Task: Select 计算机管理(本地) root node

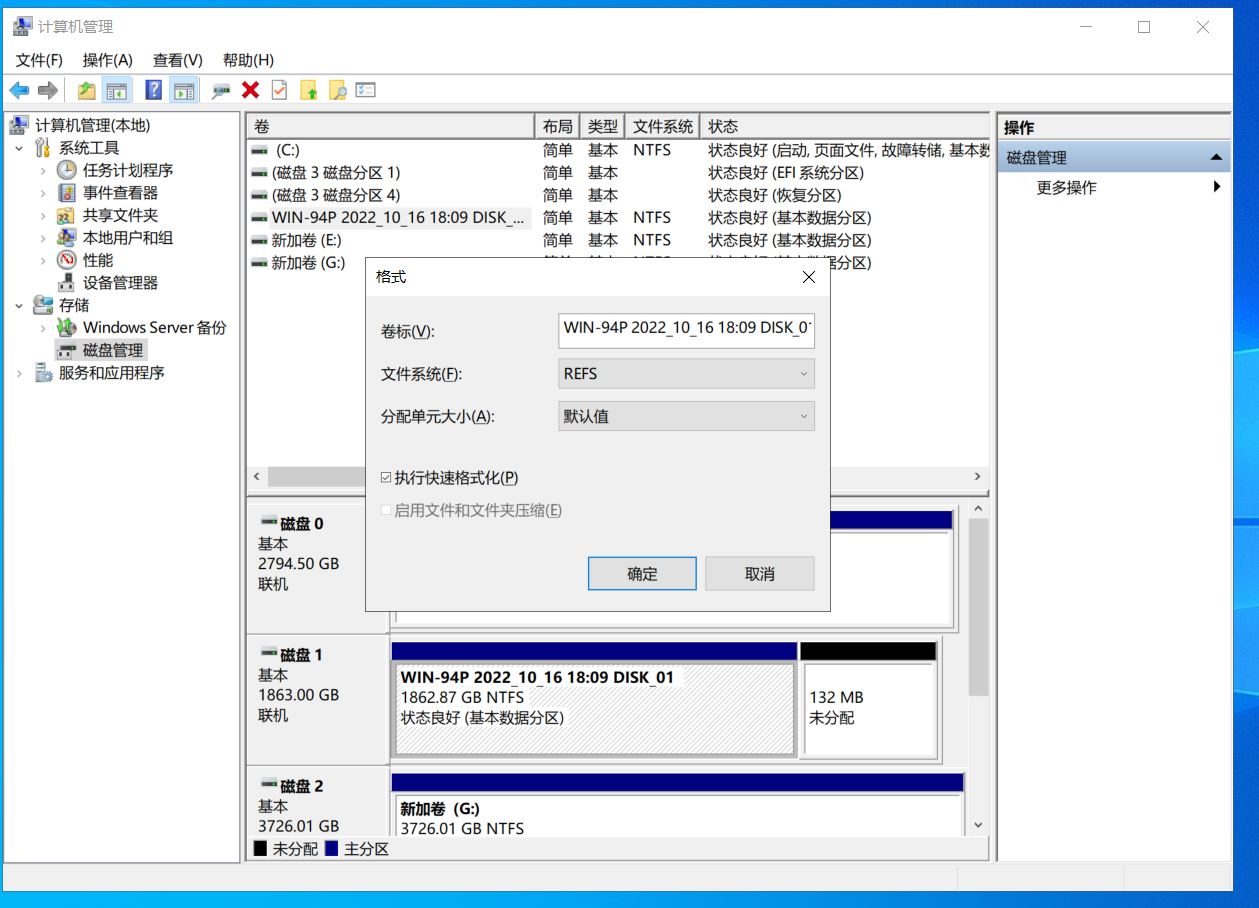Action: pos(92,125)
